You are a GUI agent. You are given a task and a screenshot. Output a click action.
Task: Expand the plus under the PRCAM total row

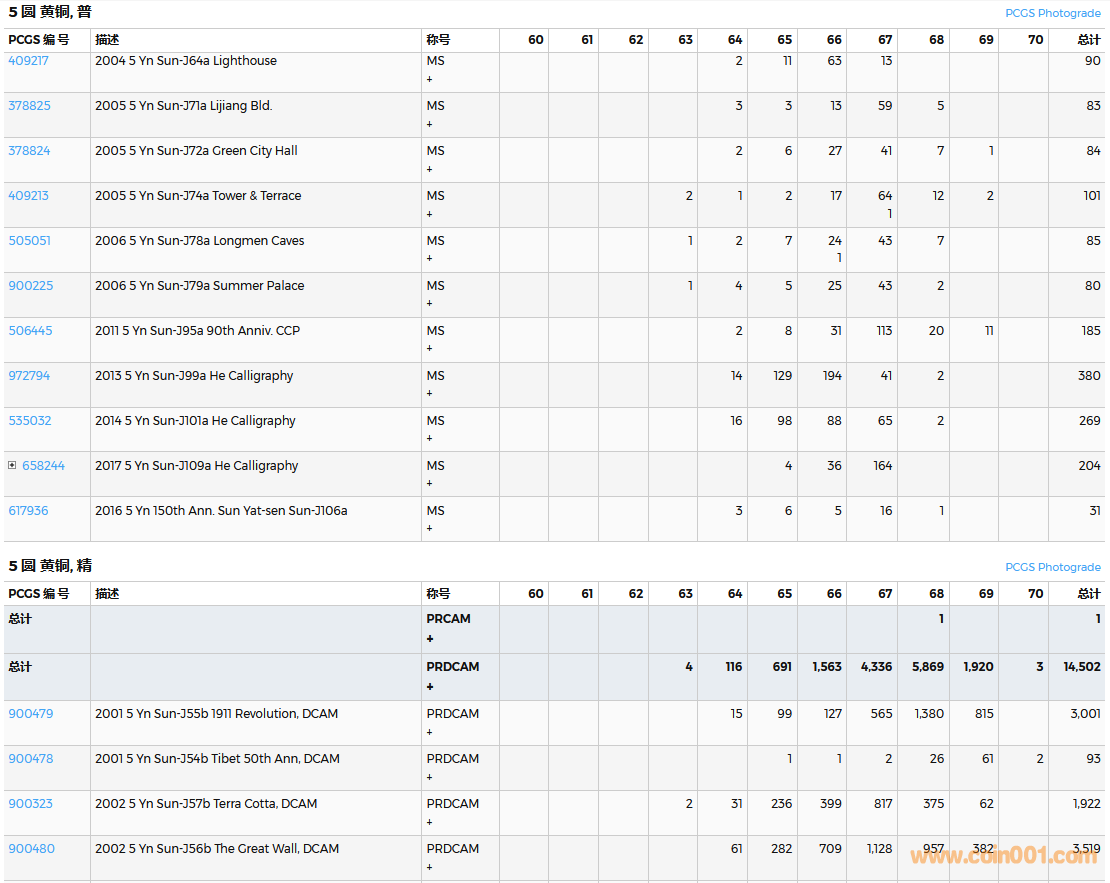pos(430,638)
